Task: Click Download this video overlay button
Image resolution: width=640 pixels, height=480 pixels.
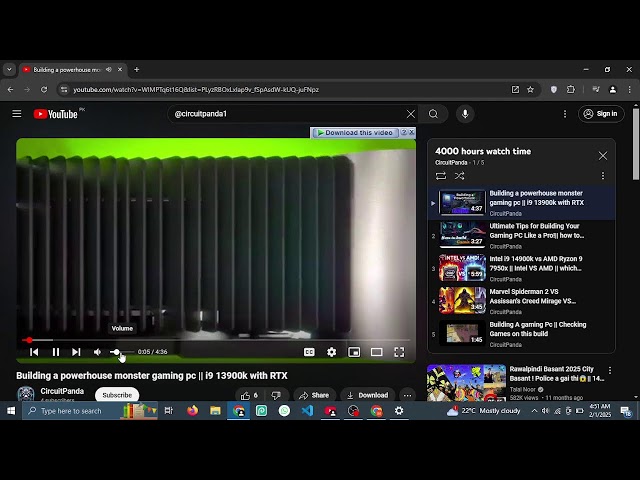Action: click(x=354, y=133)
